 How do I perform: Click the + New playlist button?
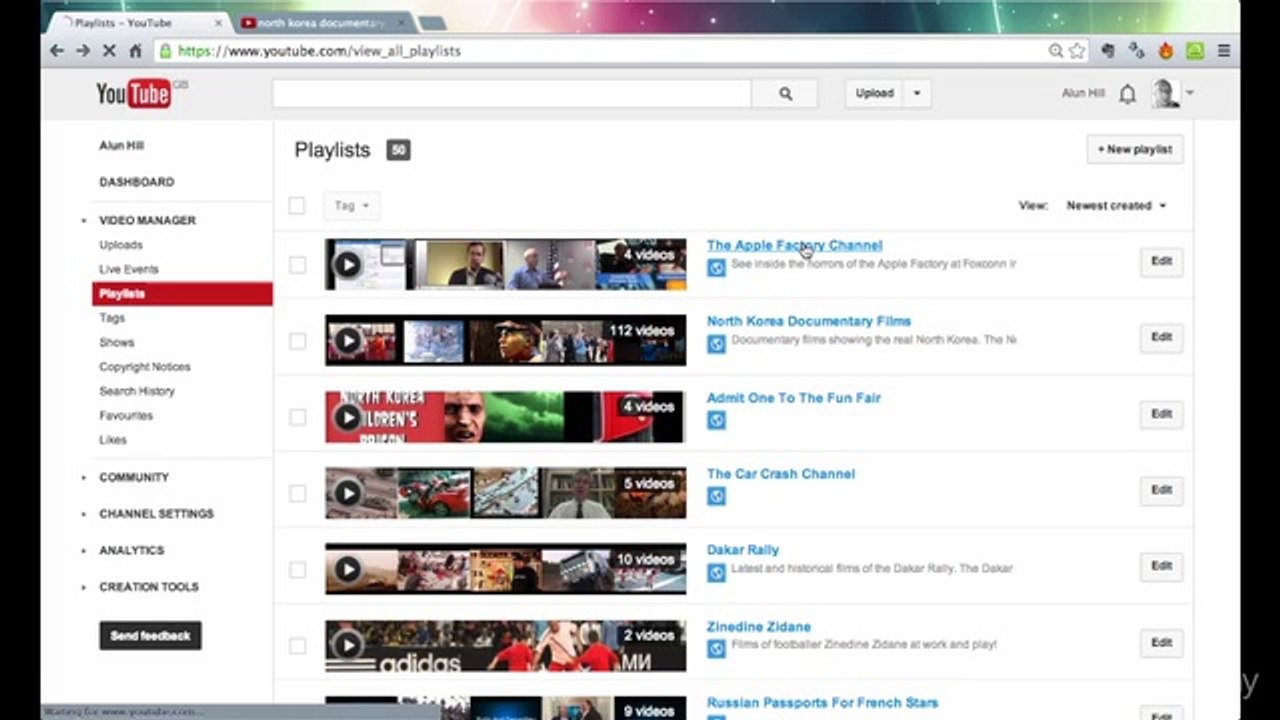[x=1135, y=150]
